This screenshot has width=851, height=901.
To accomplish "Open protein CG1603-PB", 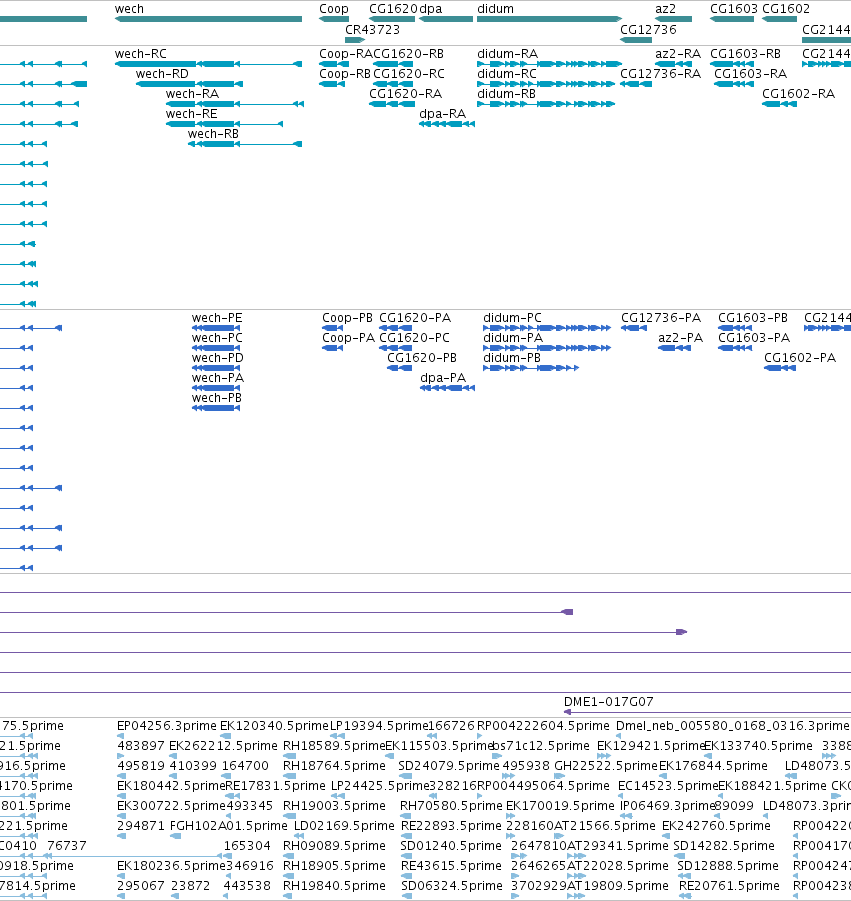I will click(x=753, y=318).
